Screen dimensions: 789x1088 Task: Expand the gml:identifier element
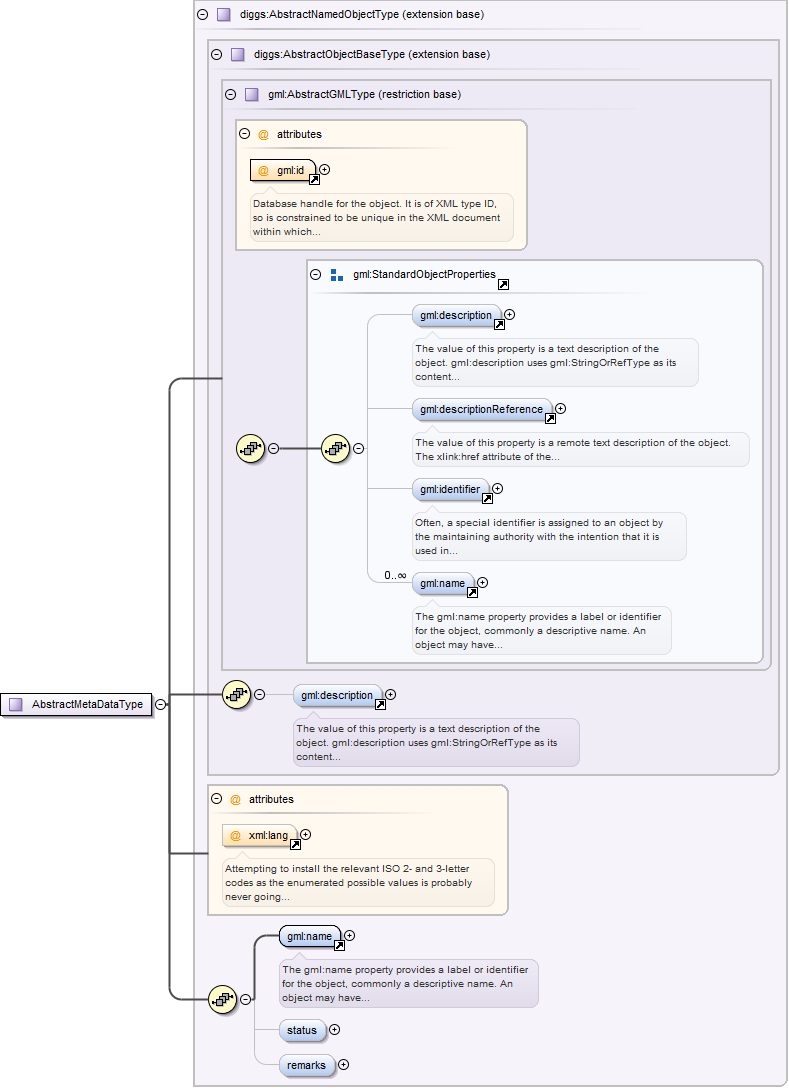point(497,489)
